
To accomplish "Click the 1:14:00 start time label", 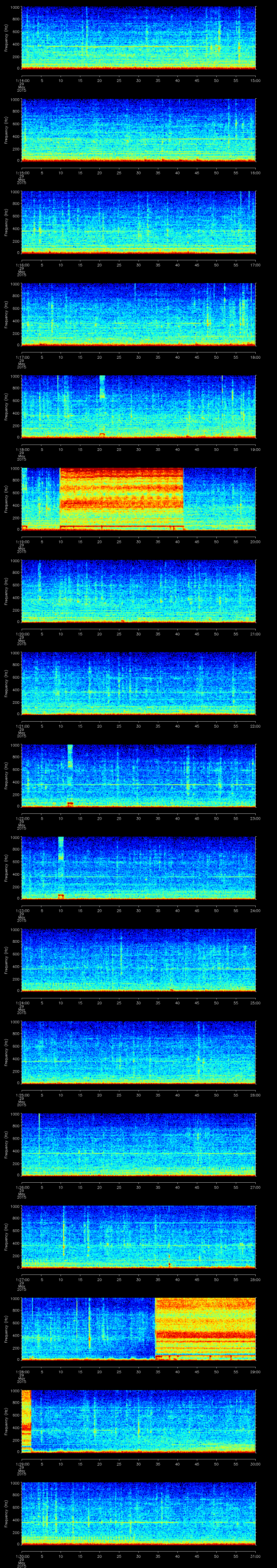I will click(x=22, y=80).
